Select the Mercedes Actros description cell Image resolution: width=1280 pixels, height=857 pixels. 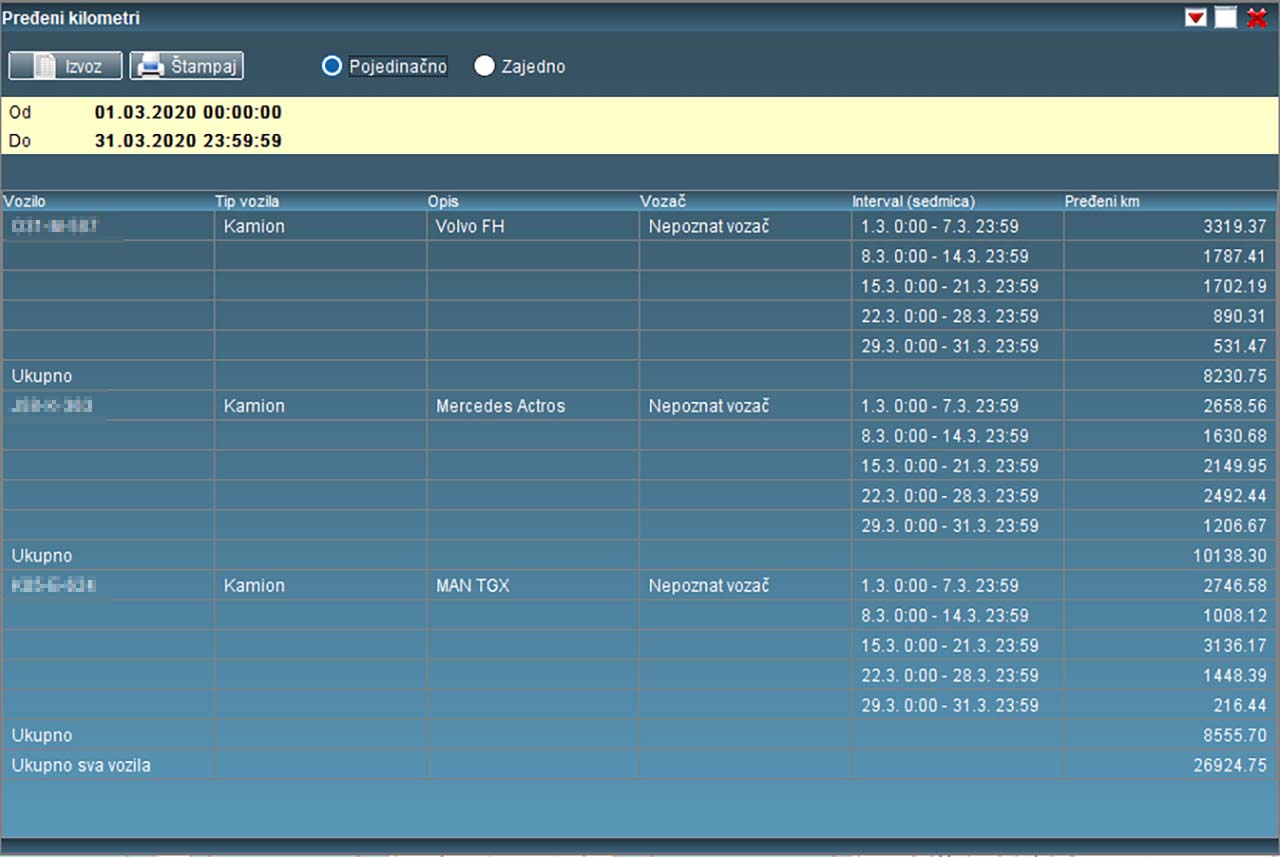500,406
